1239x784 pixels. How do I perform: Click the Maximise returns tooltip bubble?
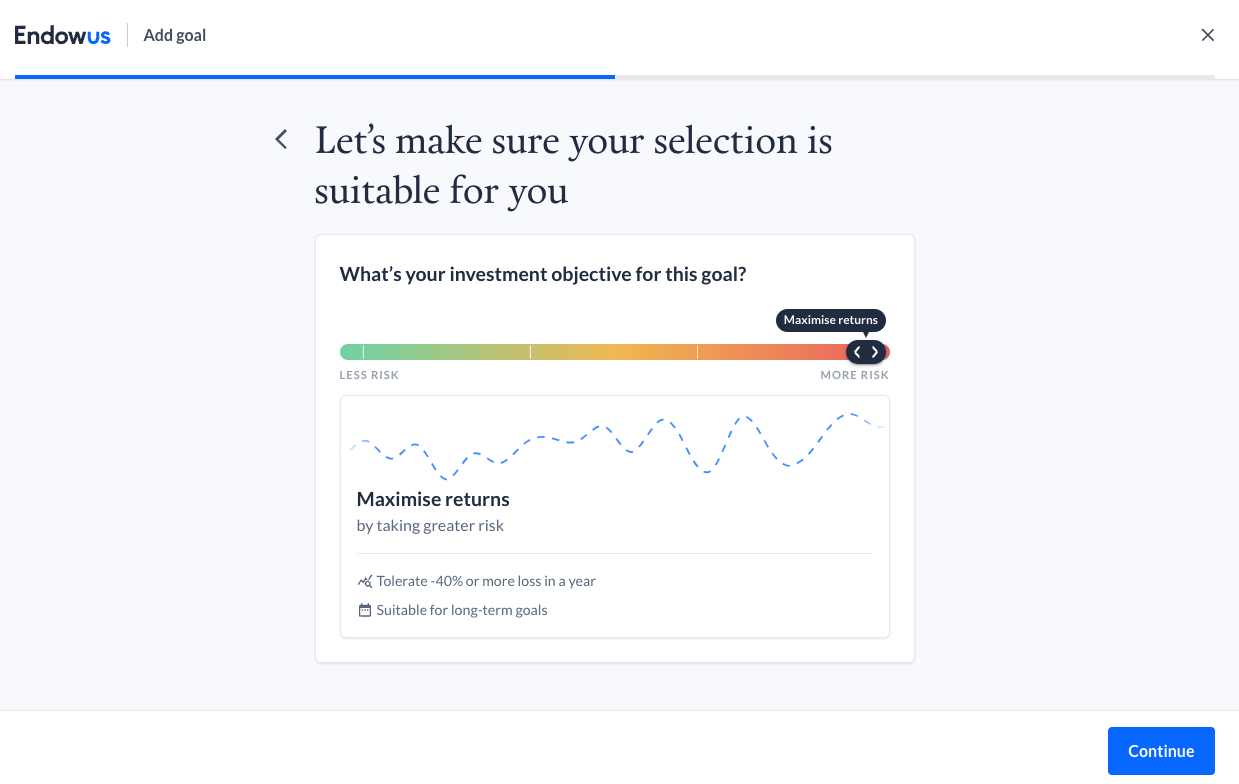click(x=831, y=320)
